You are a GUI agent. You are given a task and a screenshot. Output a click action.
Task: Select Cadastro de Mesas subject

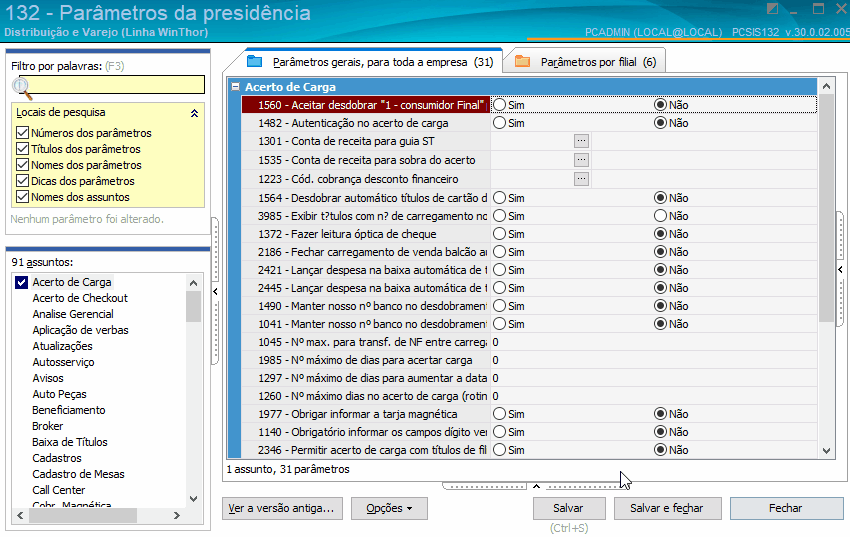pos(78,474)
